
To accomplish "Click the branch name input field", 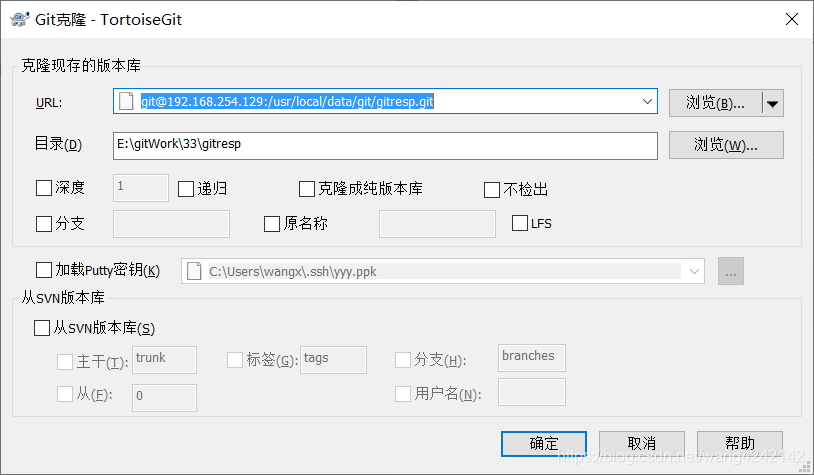I will pos(171,224).
